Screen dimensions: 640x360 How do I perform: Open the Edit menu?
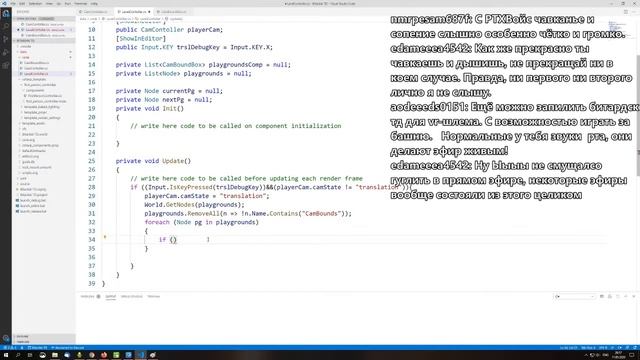click(x=22, y=3)
